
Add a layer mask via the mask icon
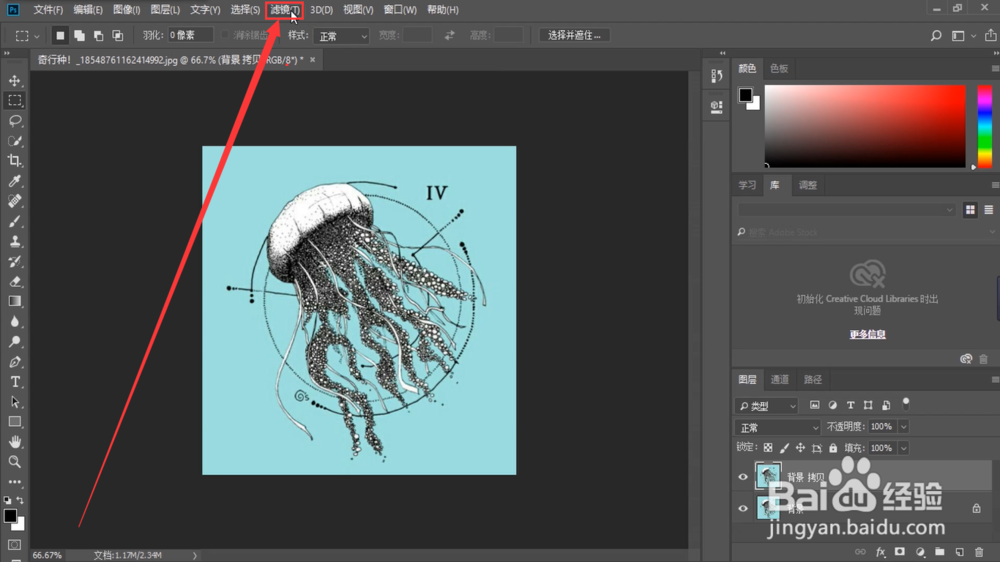[x=900, y=552]
